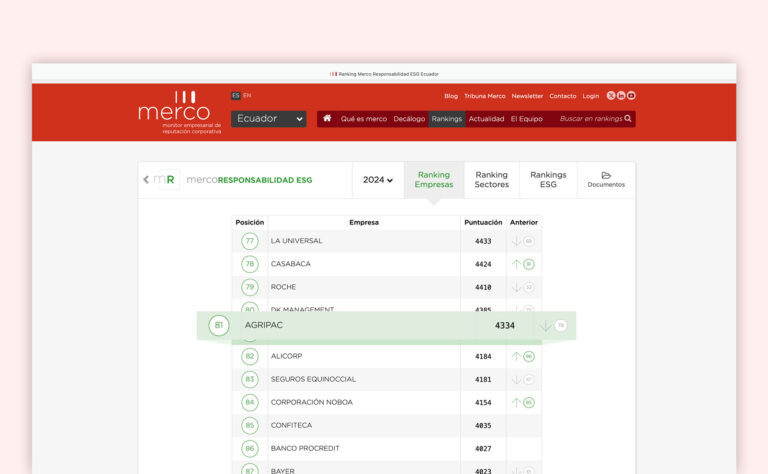Click the search magnifier icon
768x474 pixels.
[x=628, y=119]
